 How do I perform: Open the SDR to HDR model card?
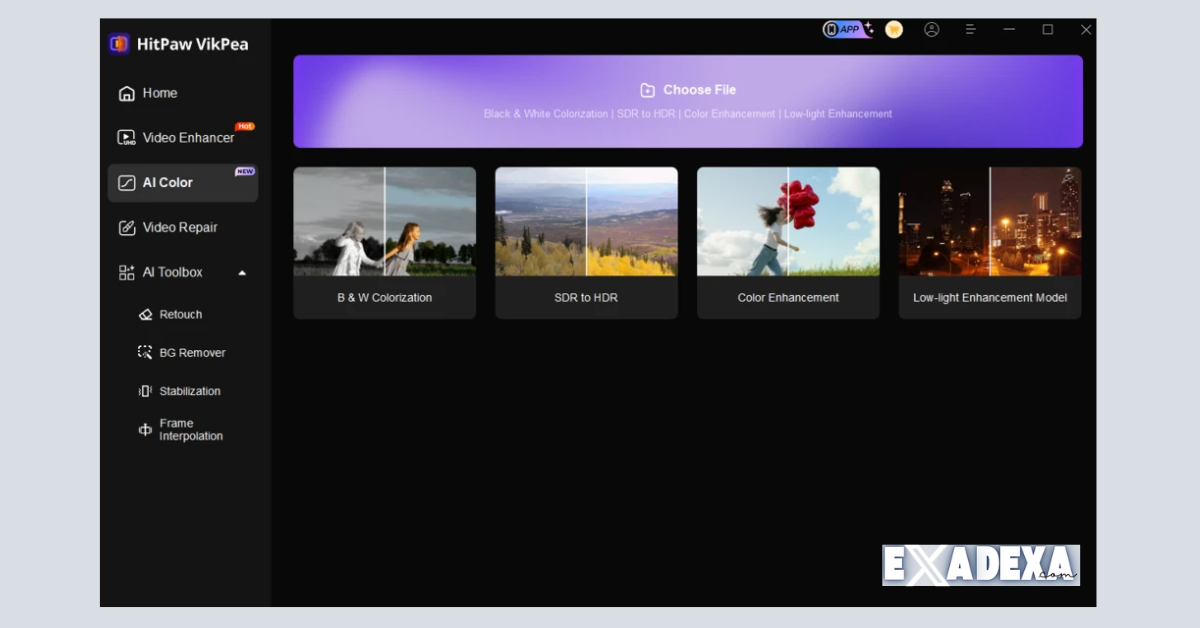click(586, 242)
